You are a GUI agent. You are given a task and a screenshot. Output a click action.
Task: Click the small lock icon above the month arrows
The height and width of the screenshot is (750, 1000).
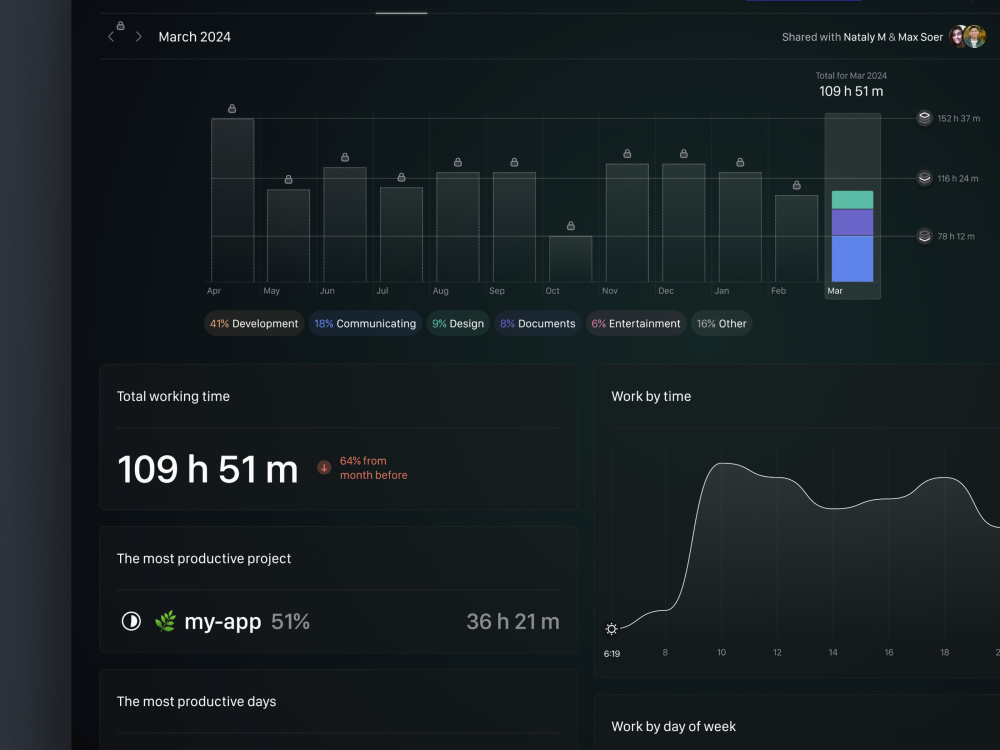[x=121, y=26]
